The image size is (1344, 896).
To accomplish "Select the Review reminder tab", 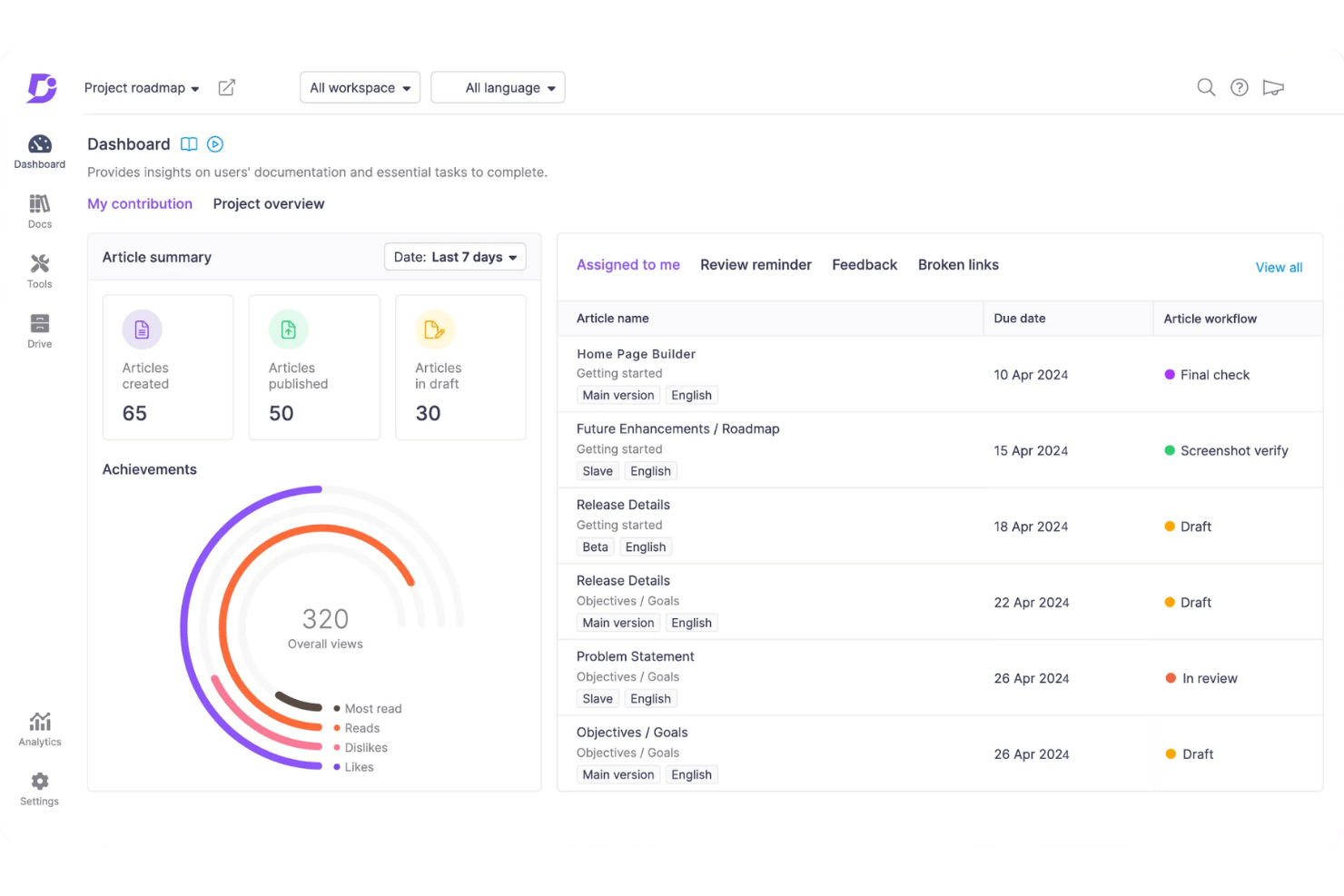I will (x=756, y=265).
